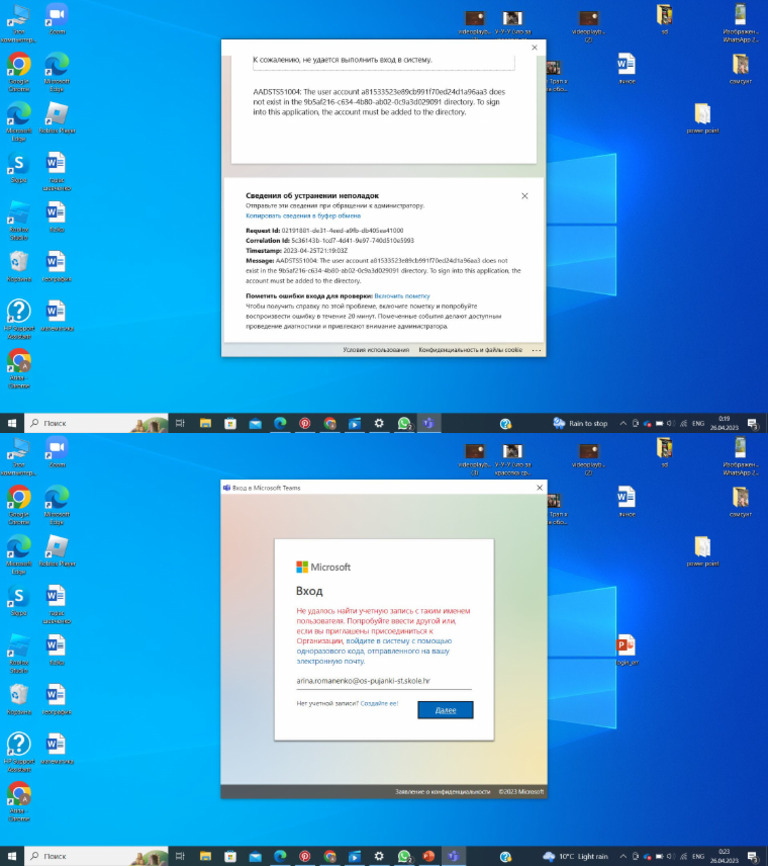Expand hidden tray icons chevron in lower taskbar
This screenshot has height=866, width=768.
click(623, 857)
